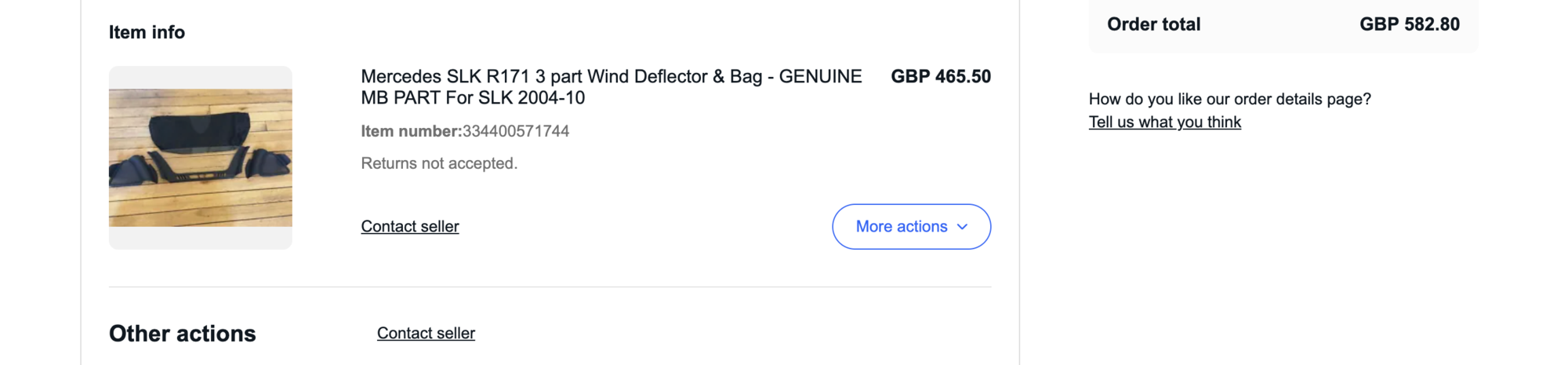Open the Tell us what you think link
This screenshot has width=1568, height=365.
(1164, 122)
